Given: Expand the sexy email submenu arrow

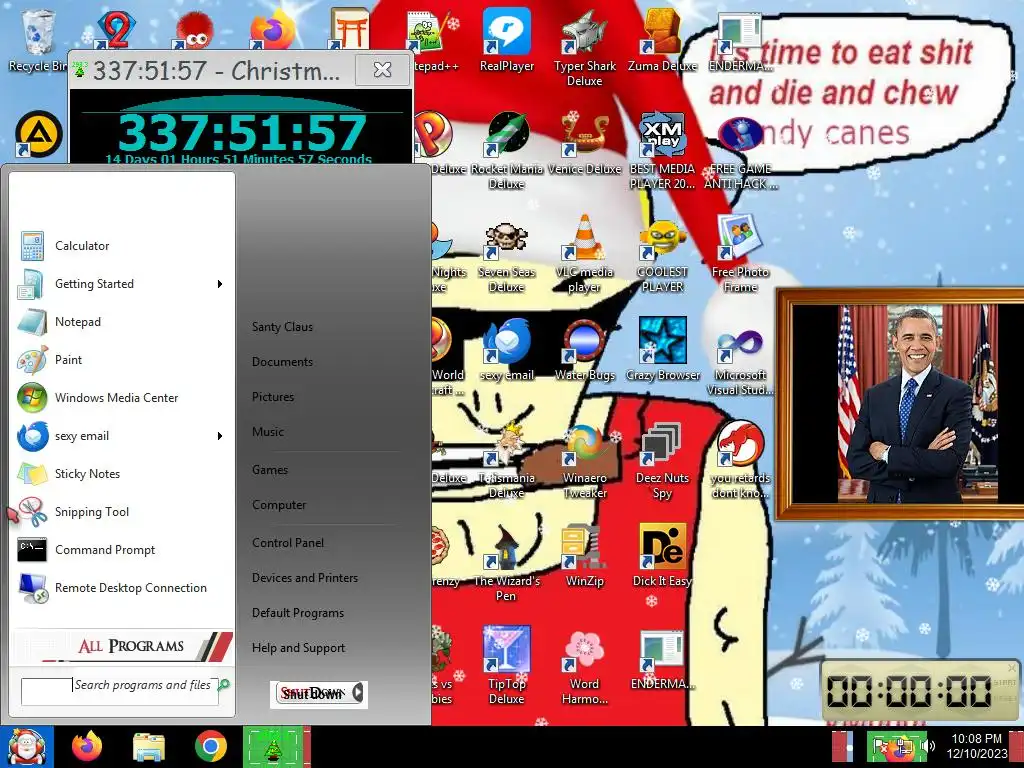Looking at the screenshot, I should coord(220,436).
